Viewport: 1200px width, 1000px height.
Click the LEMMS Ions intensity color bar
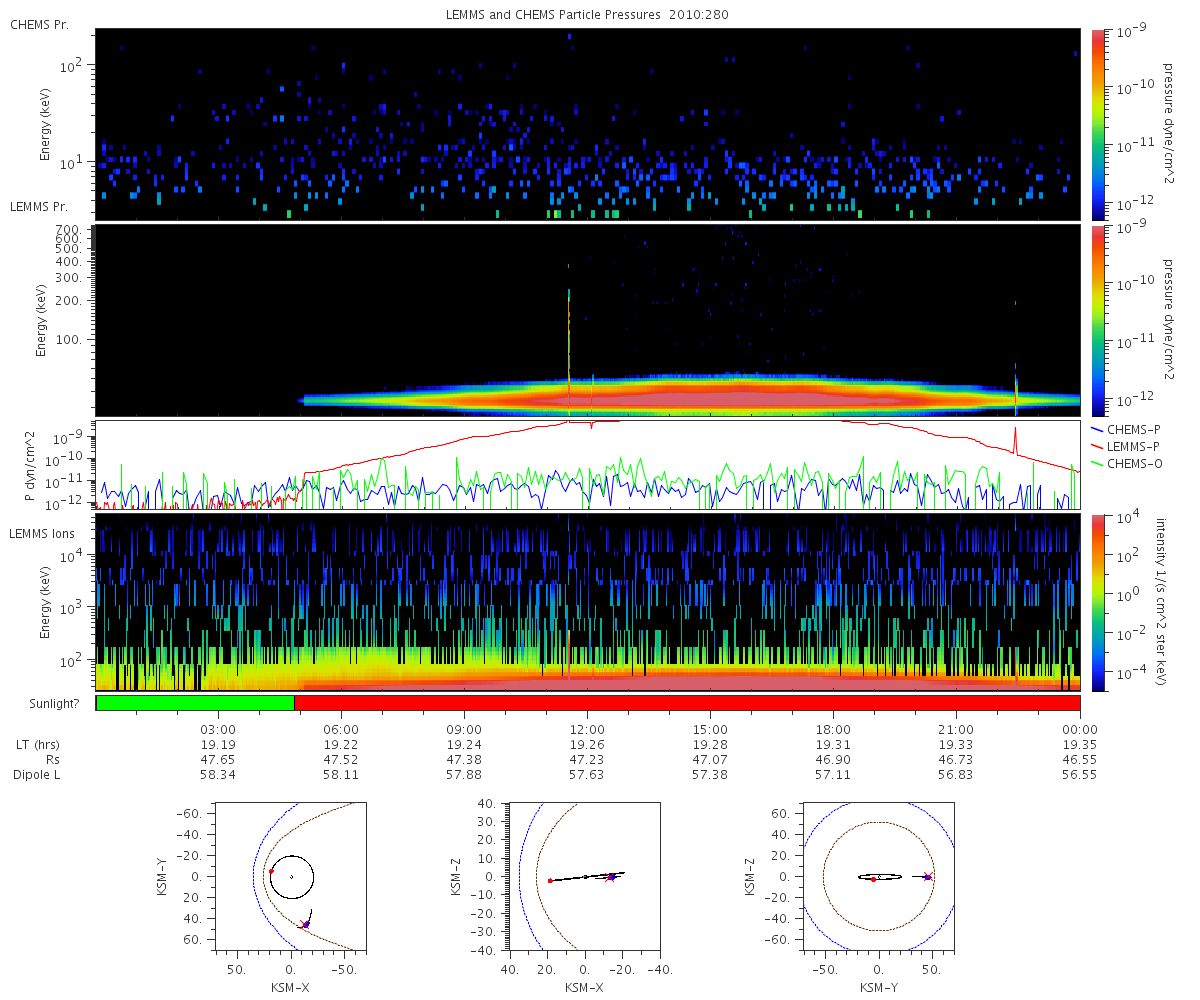click(1098, 602)
